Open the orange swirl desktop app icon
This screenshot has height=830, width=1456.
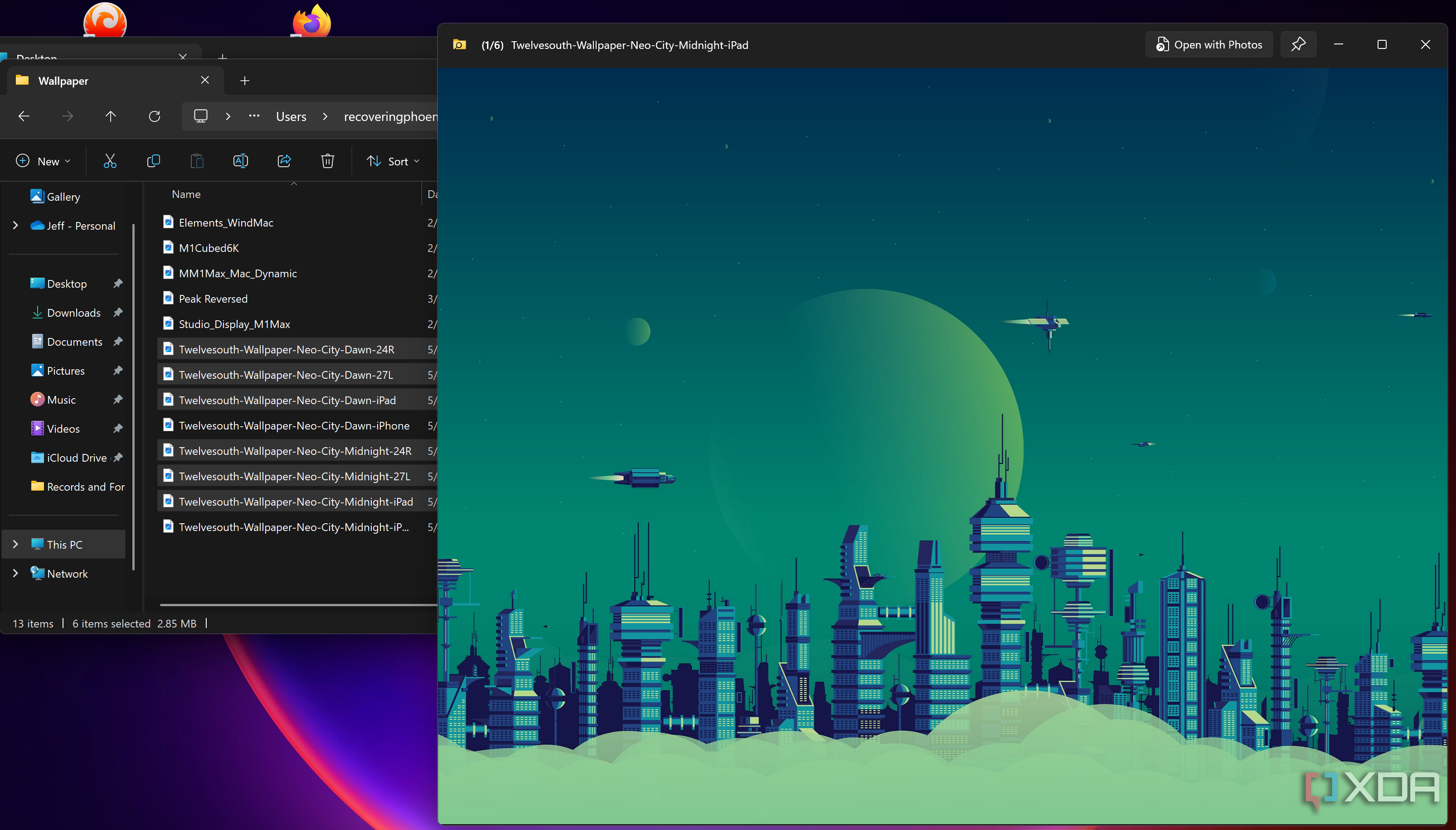[105, 20]
